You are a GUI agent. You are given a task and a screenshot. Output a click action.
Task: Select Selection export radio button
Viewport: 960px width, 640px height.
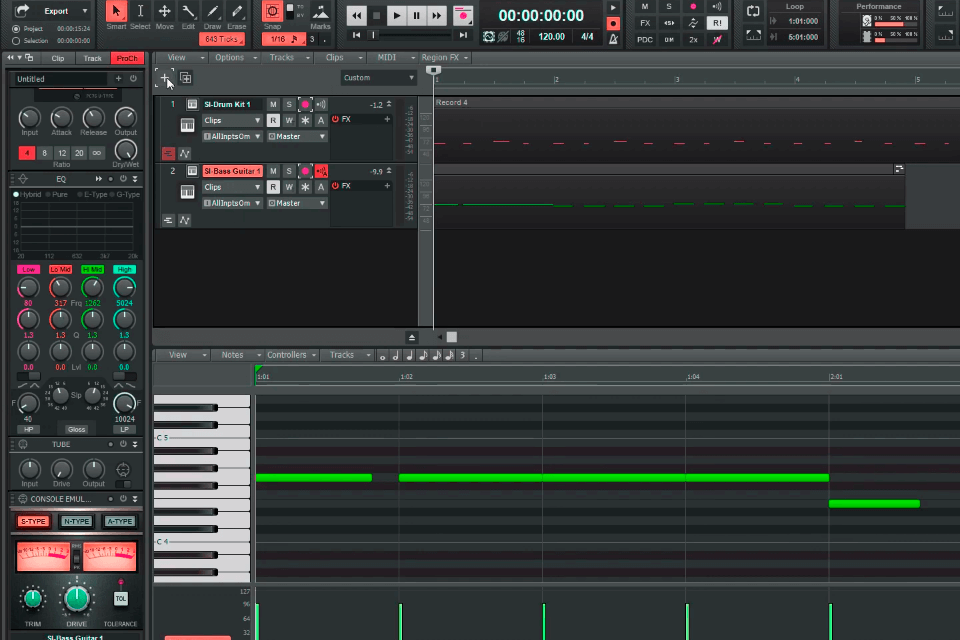(x=16, y=41)
